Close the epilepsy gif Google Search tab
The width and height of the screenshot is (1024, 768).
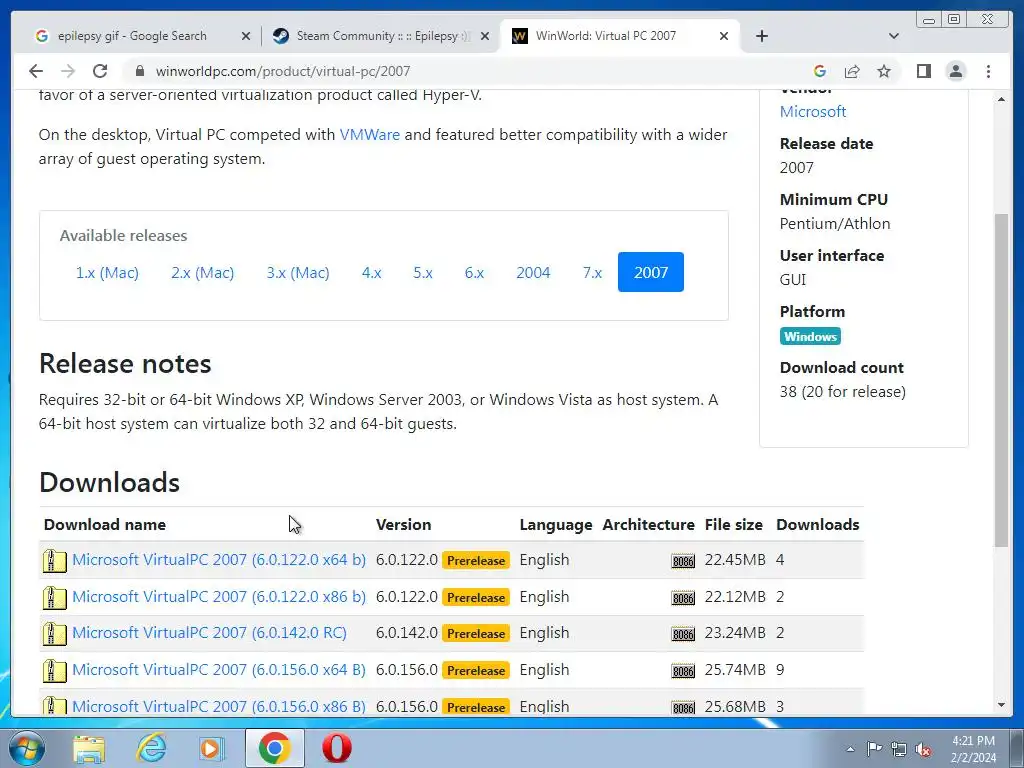[246, 36]
